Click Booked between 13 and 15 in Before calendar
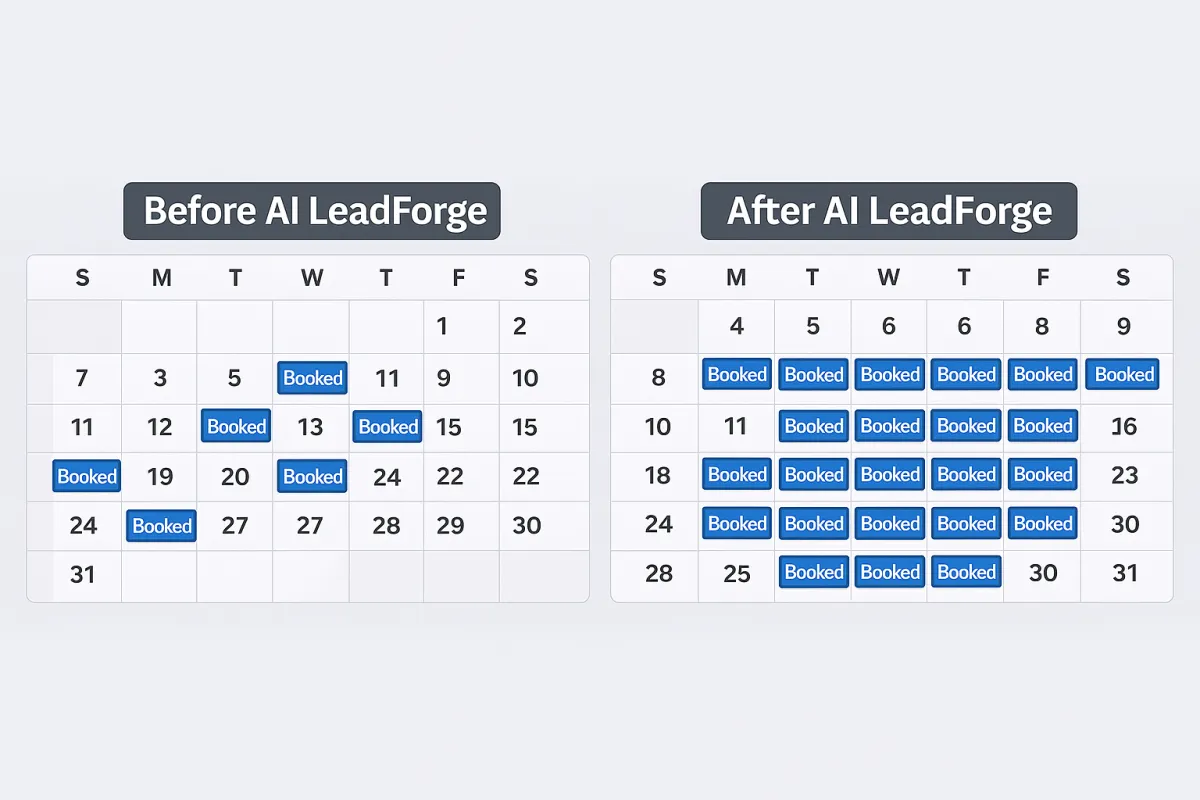The height and width of the screenshot is (800, 1200). 388,427
